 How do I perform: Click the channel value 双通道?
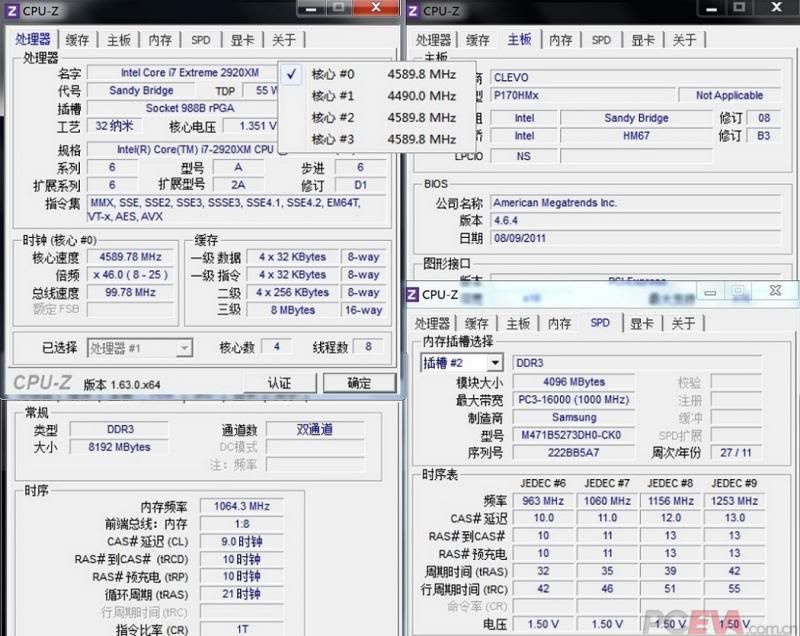315,429
